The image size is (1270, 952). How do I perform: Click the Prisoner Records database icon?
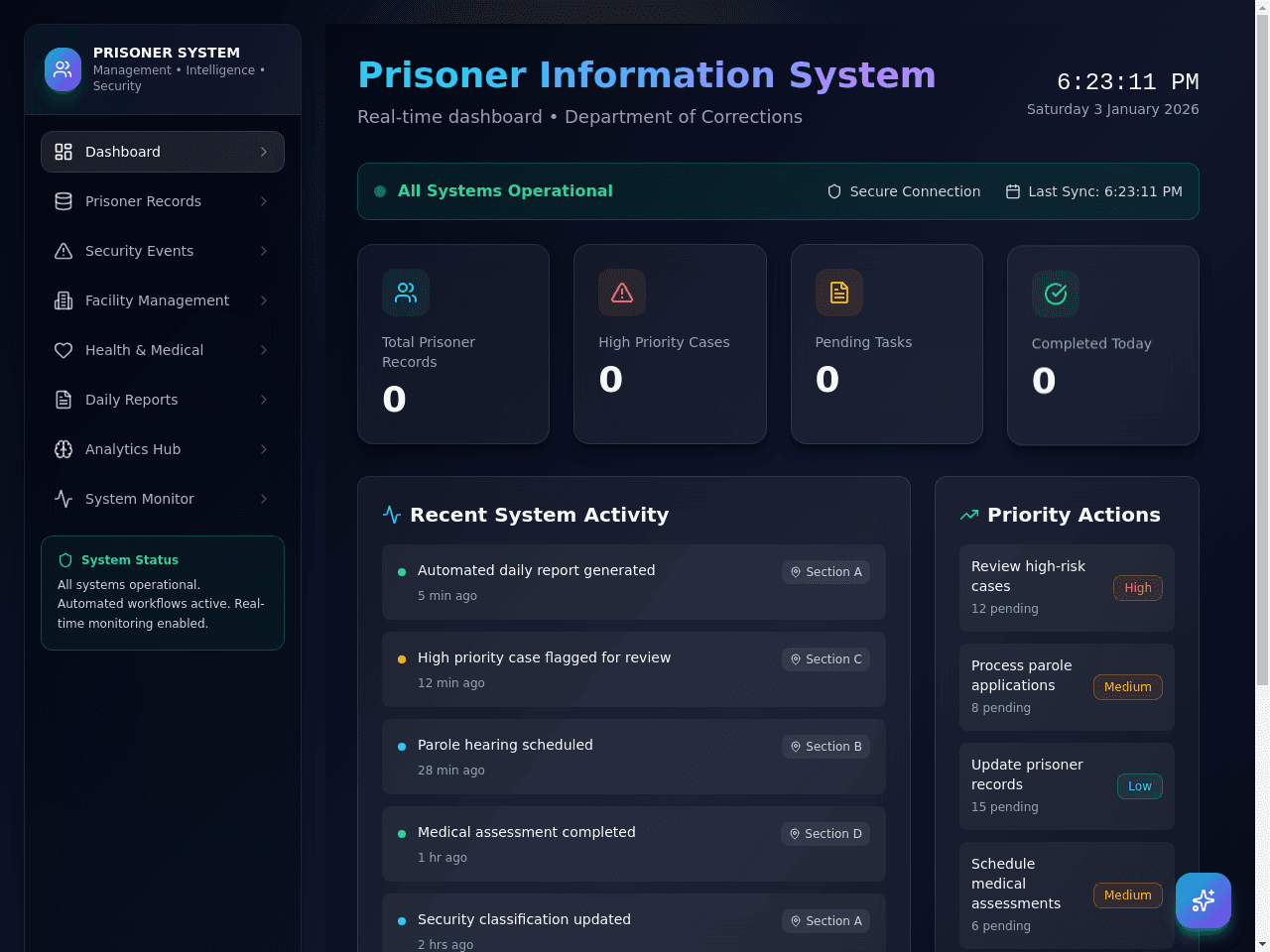tap(63, 201)
